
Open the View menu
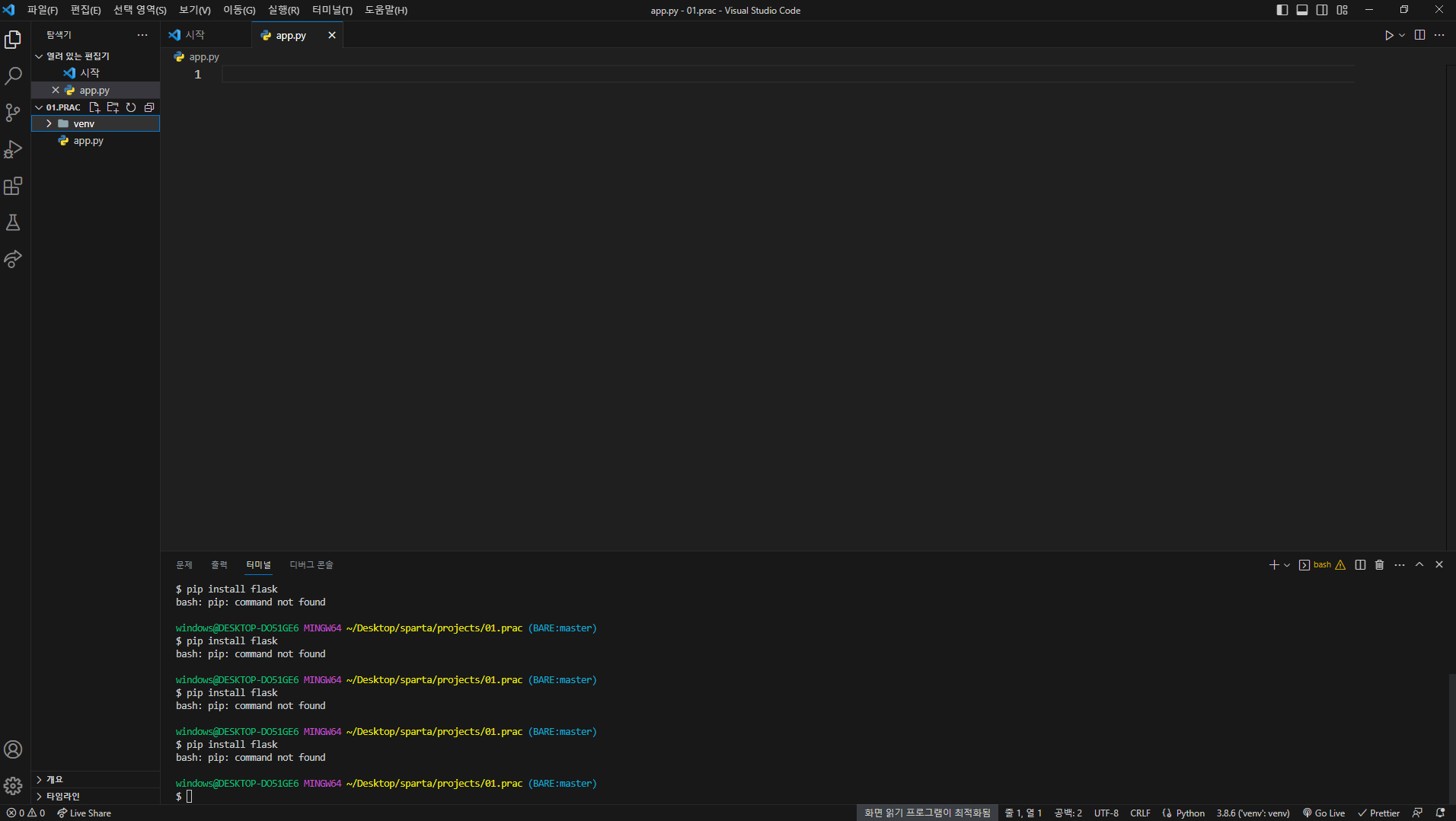click(195, 10)
